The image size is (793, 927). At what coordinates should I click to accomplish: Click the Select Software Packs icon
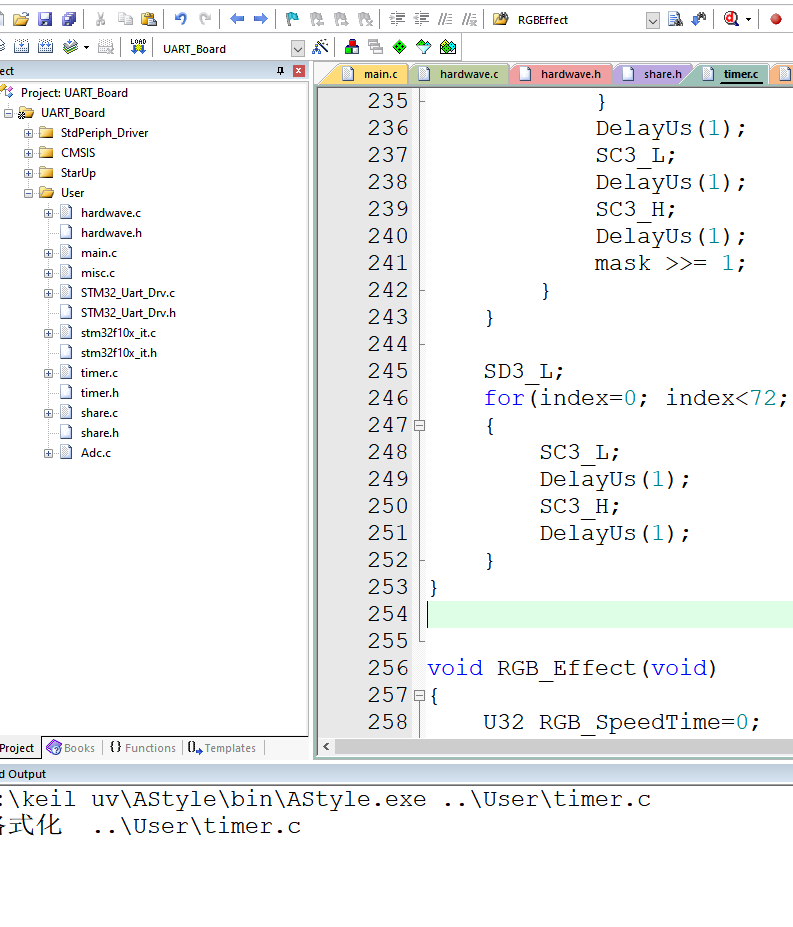(x=423, y=47)
